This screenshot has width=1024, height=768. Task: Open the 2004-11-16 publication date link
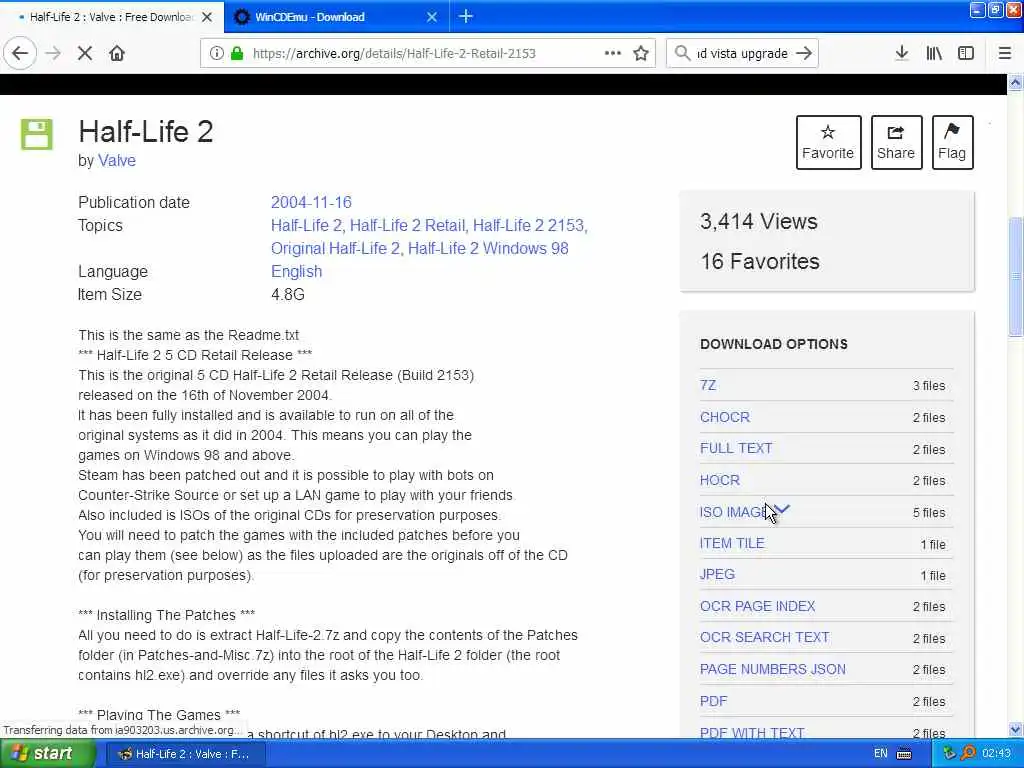(311, 202)
